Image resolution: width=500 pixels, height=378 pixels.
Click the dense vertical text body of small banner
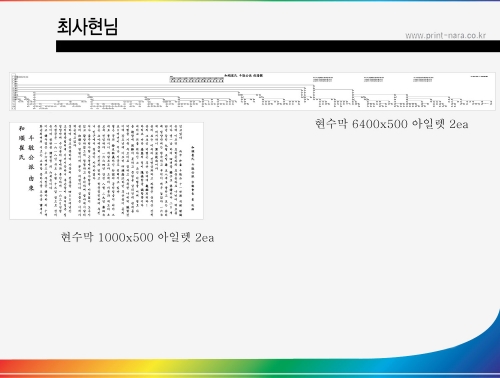[111, 171]
